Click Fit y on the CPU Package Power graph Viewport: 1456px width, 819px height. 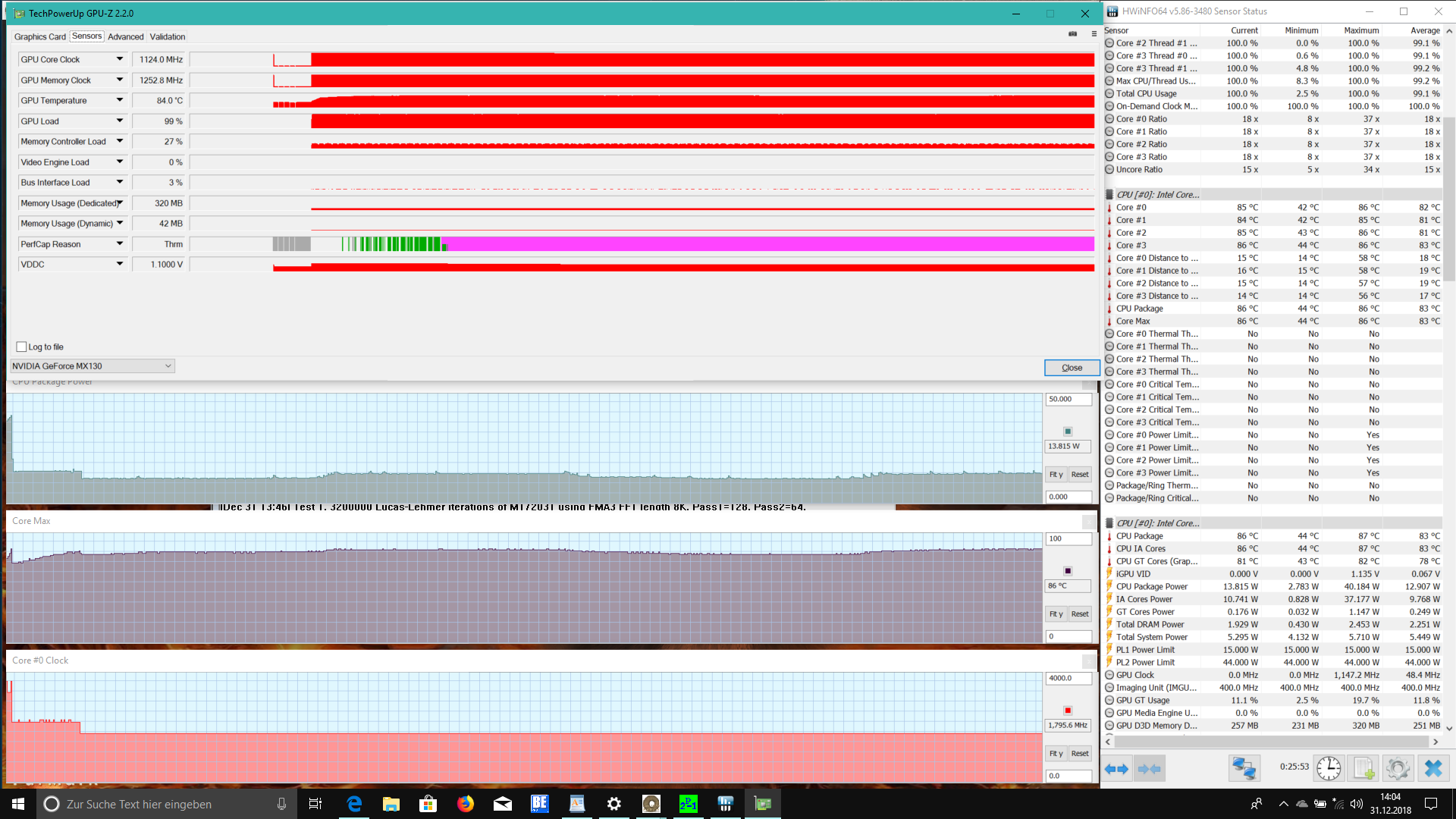pos(1056,474)
